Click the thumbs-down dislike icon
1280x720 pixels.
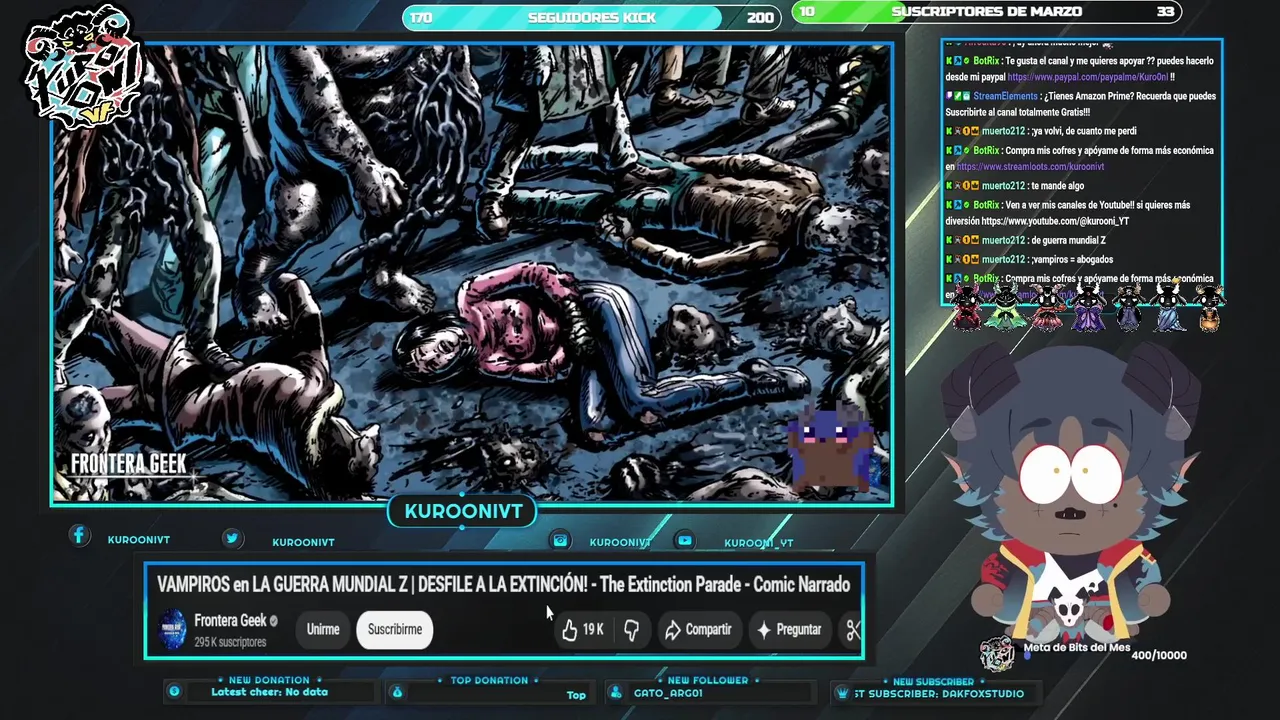[631, 629]
